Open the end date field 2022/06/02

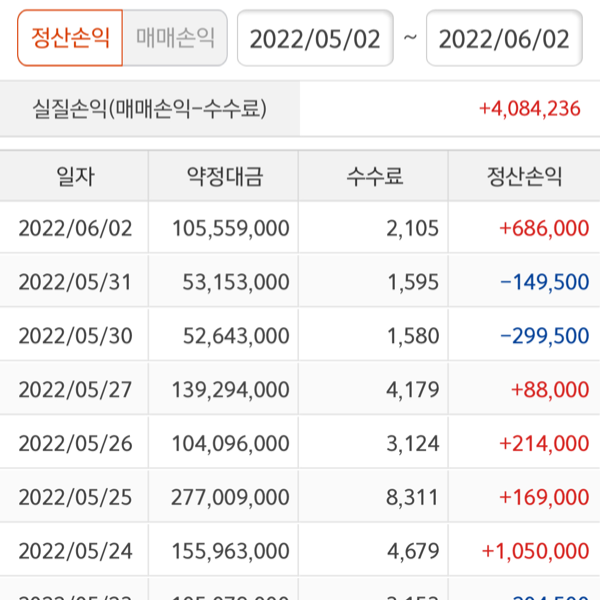[x=504, y=39]
